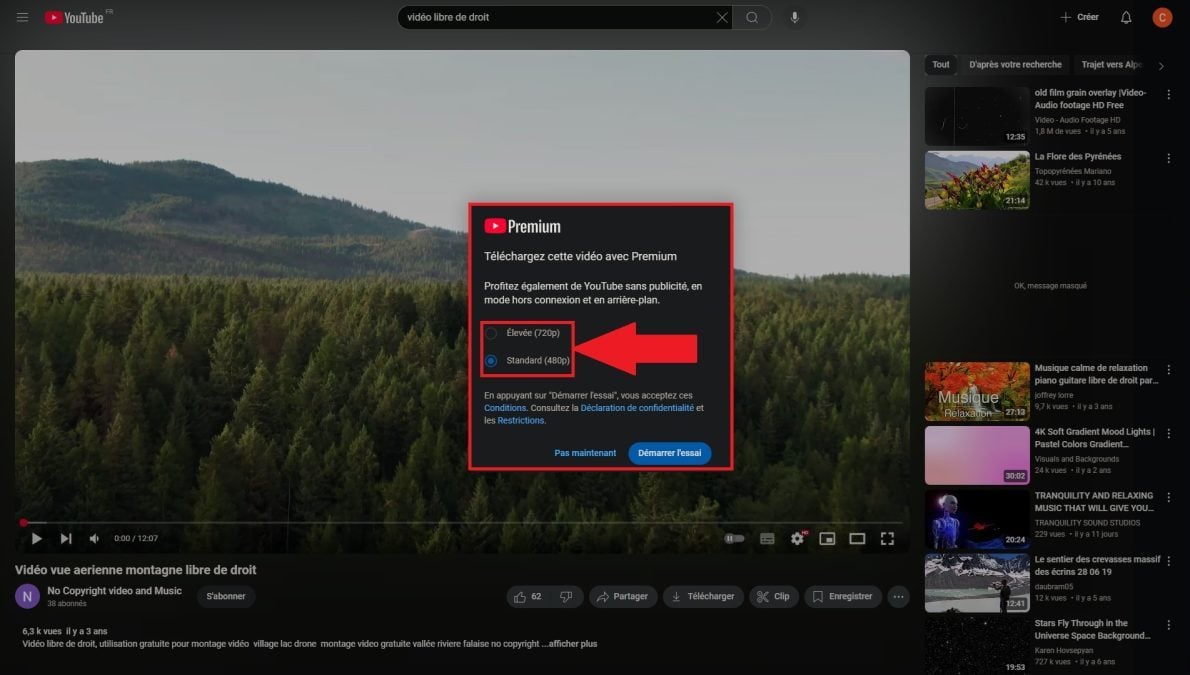Viewport: 1190px width, 675px height.
Task: Open 4K Soft Gradient Mood Lights thumbnail
Action: [977, 456]
